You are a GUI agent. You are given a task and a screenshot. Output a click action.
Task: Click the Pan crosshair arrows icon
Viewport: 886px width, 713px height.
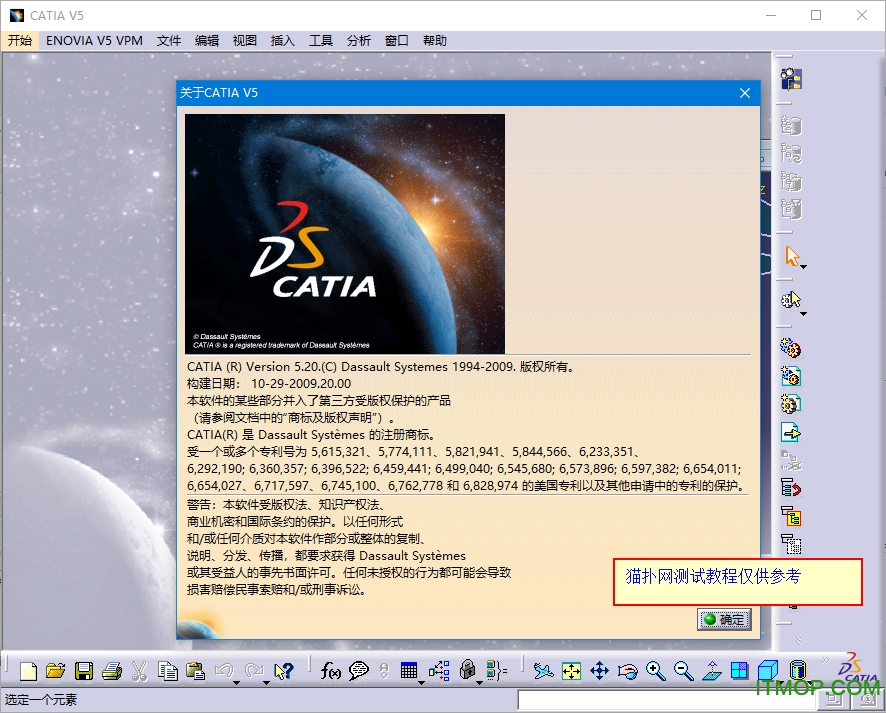tap(601, 671)
